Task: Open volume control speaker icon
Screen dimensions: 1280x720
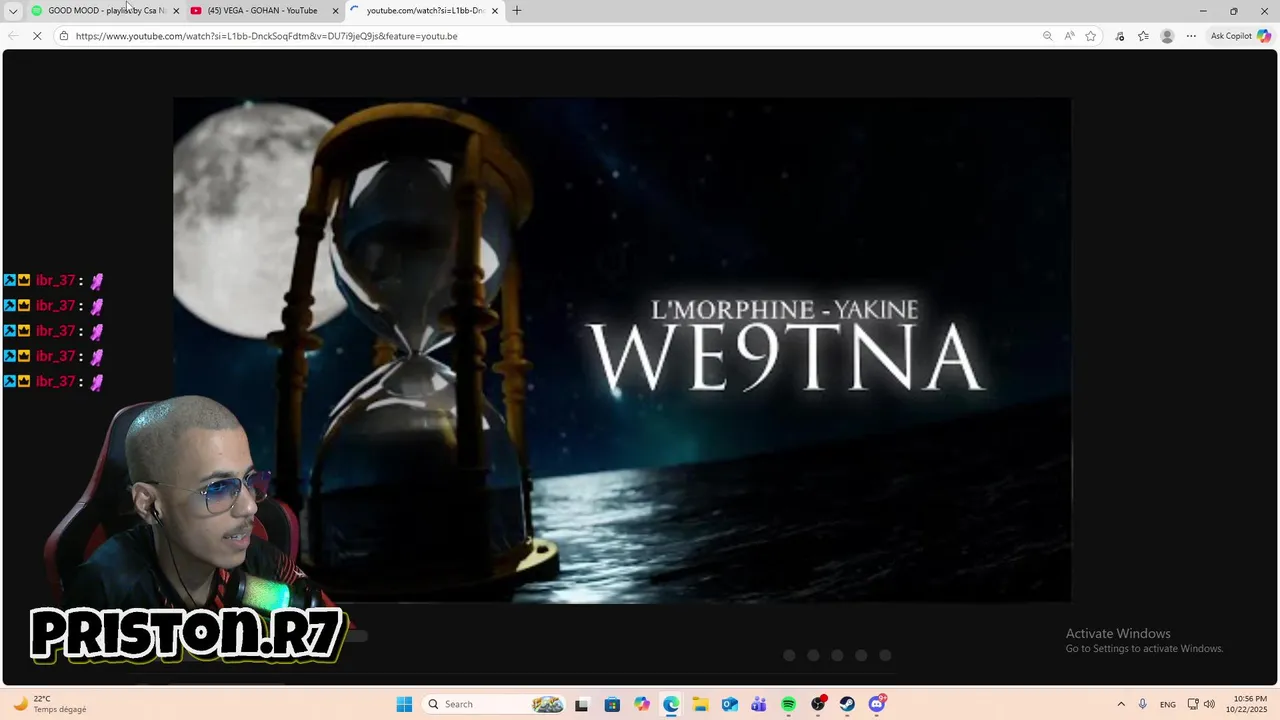Action: click(1209, 704)
